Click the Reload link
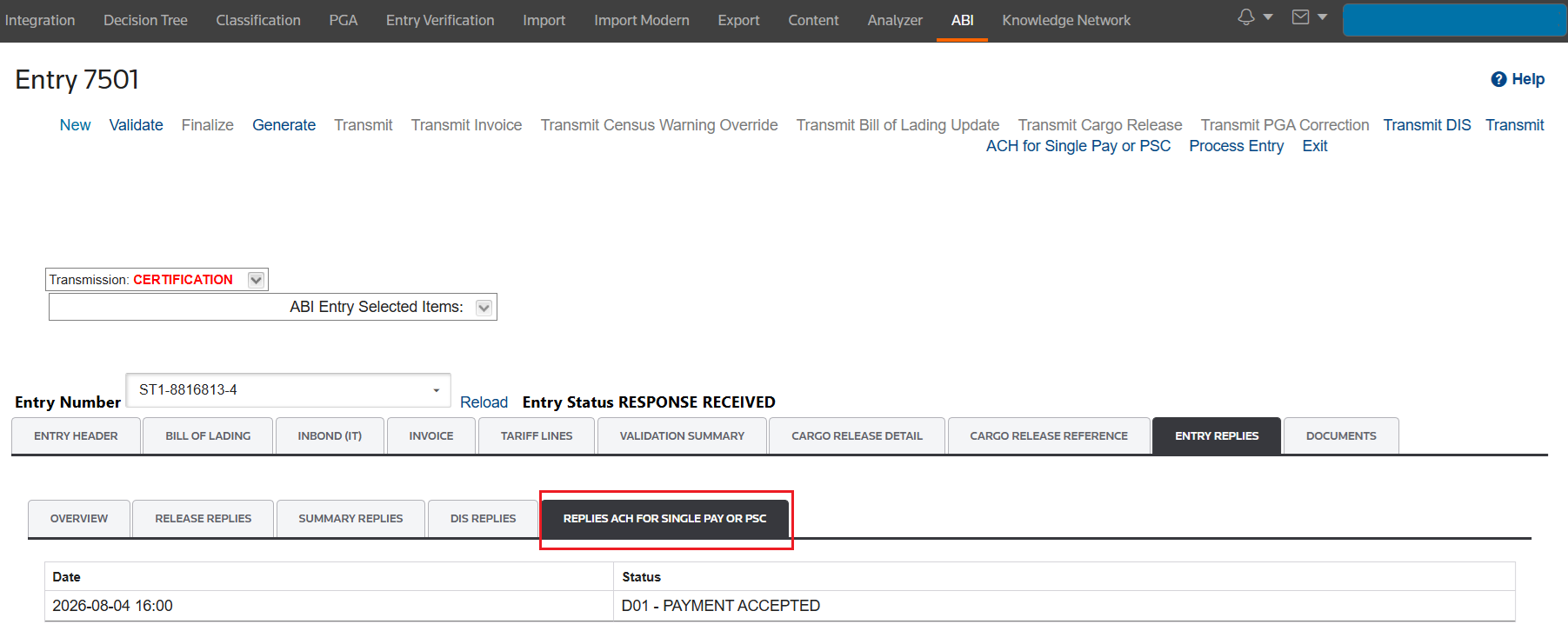1568x631 pixels. point(484,402)
